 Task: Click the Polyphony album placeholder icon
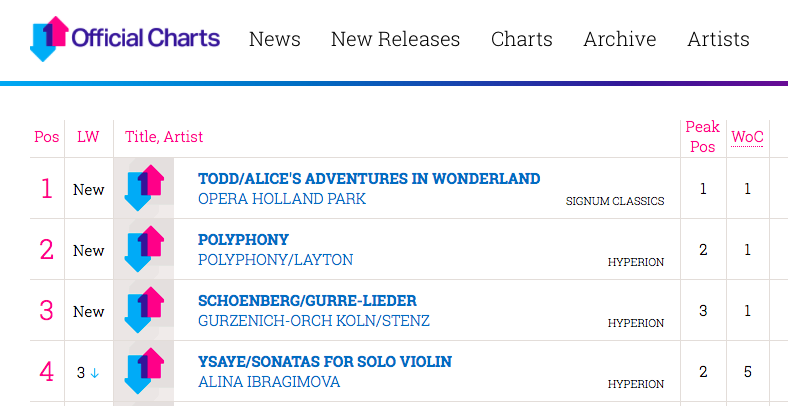tap(144, 249)
